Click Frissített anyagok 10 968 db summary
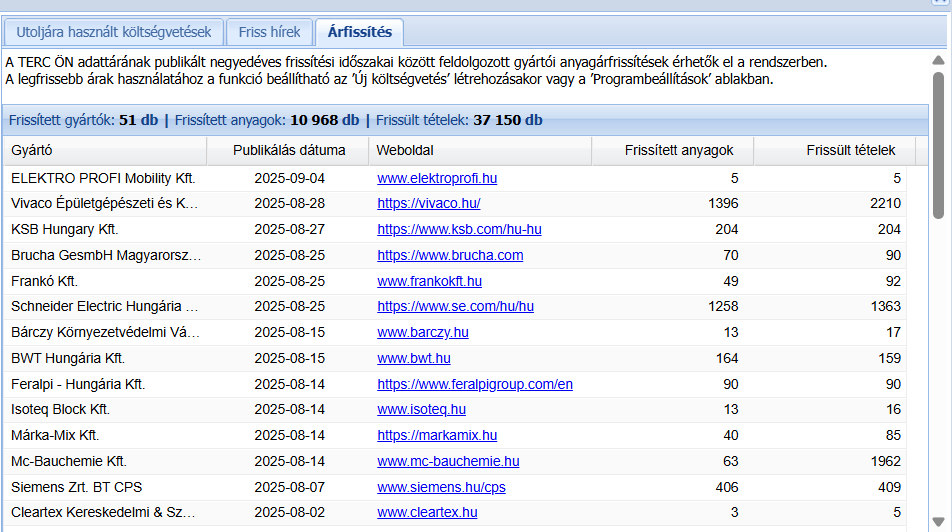This screenshot has height=532, width=952. (x=267, y=120)
